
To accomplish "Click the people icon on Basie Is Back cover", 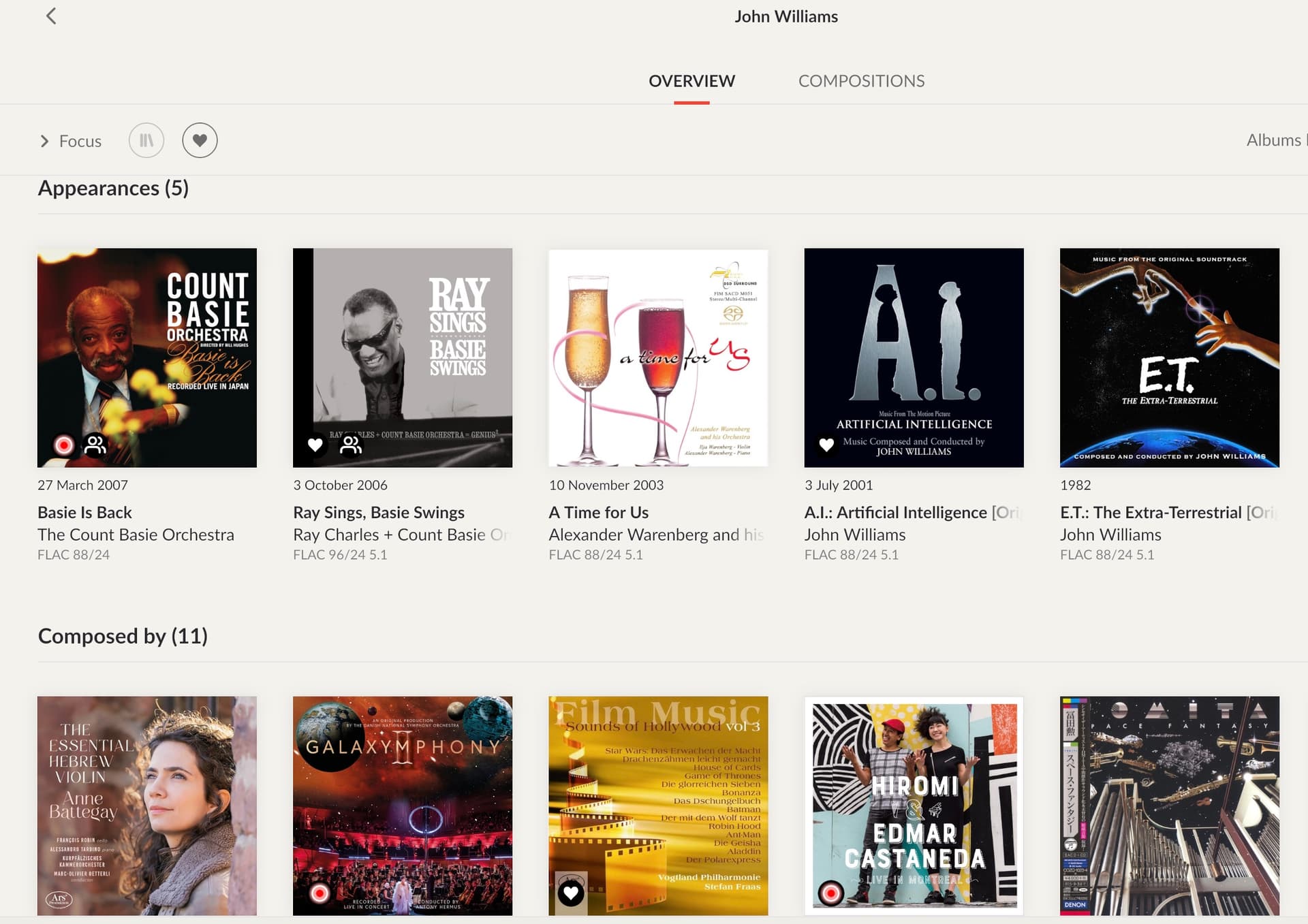I will click(x=95, y=445).
